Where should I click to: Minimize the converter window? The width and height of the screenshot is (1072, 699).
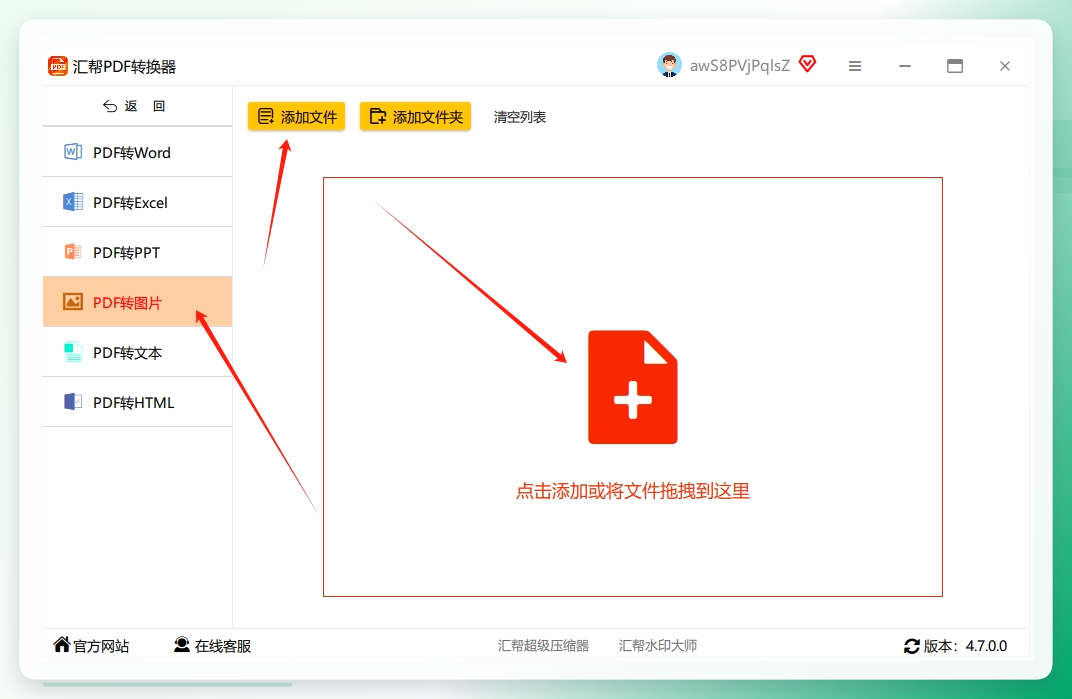pyautogui.click(x=904, y=66)
